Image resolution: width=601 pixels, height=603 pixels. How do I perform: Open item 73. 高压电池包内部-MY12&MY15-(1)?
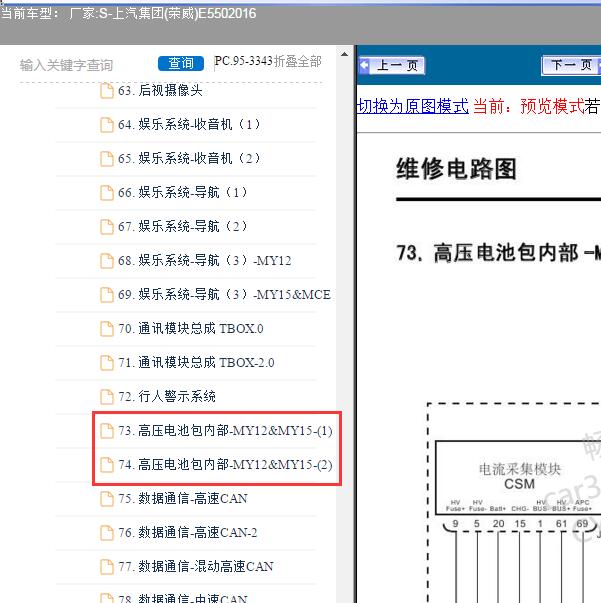(x=225, y=431)
